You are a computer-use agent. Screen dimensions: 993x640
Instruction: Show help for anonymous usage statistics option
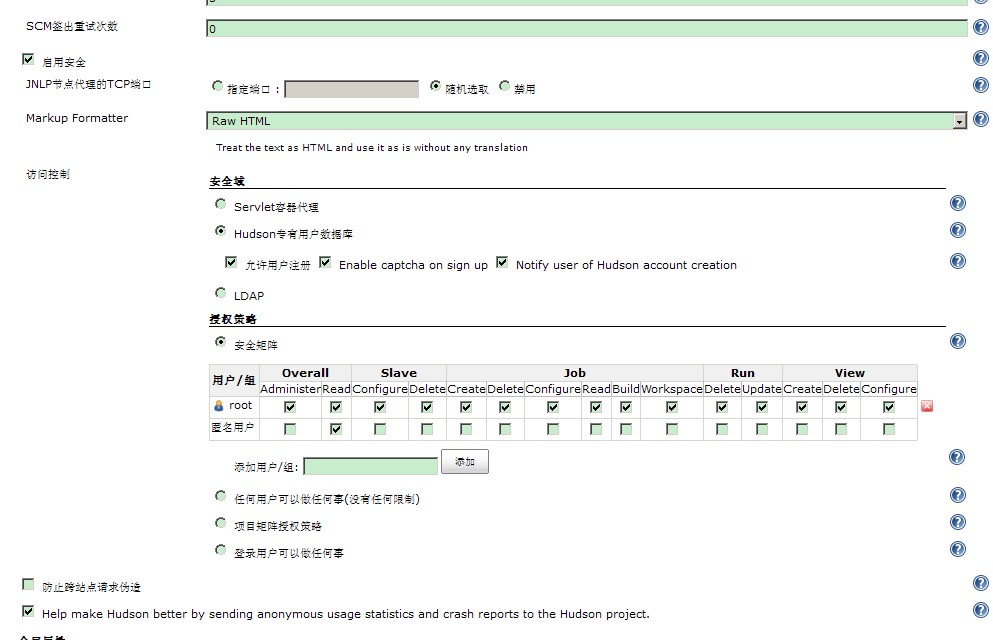point(980,610)
